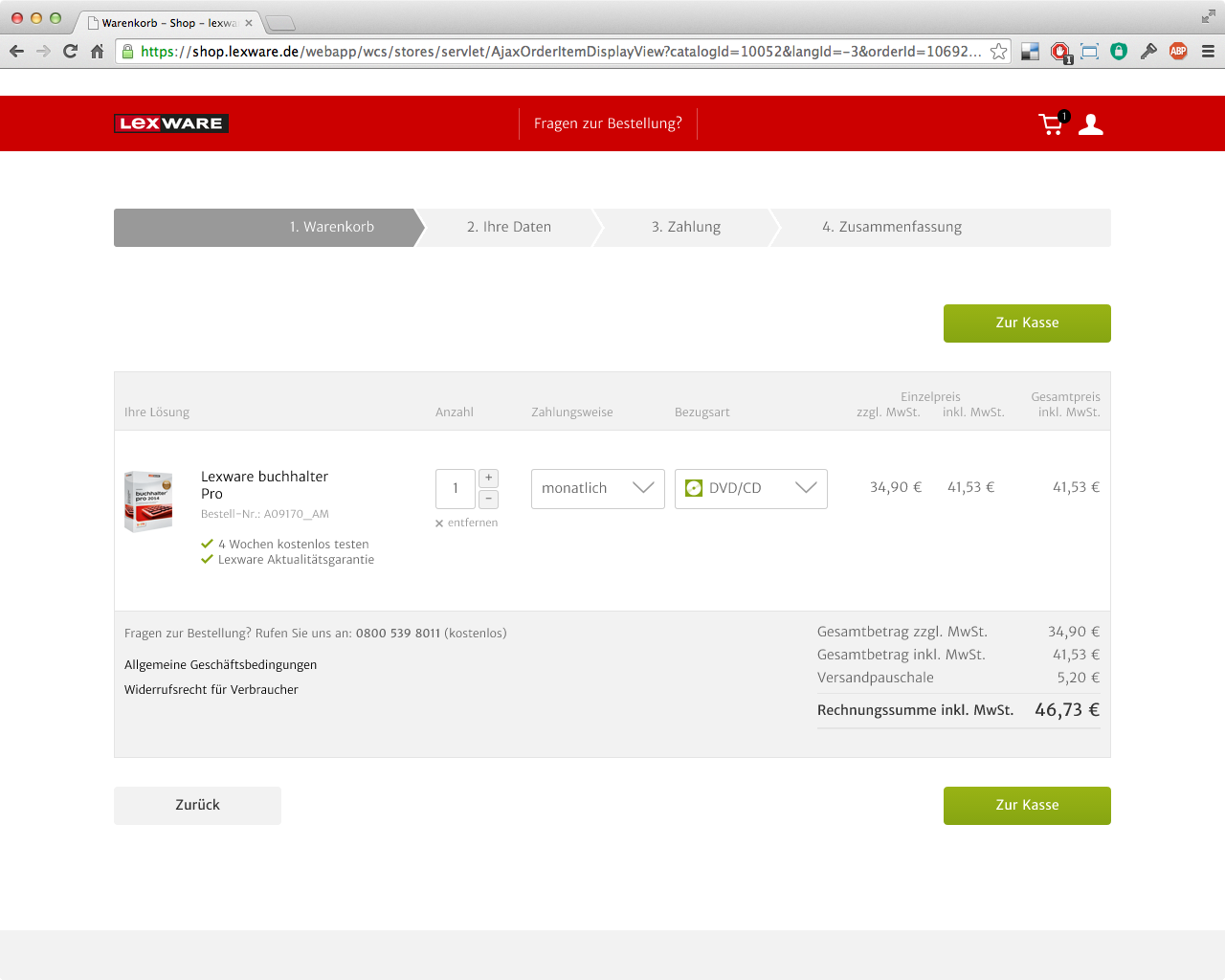Open the Adblock Plus extension
Viewport: 1225px width, 980px height.
pos(1178,52)
